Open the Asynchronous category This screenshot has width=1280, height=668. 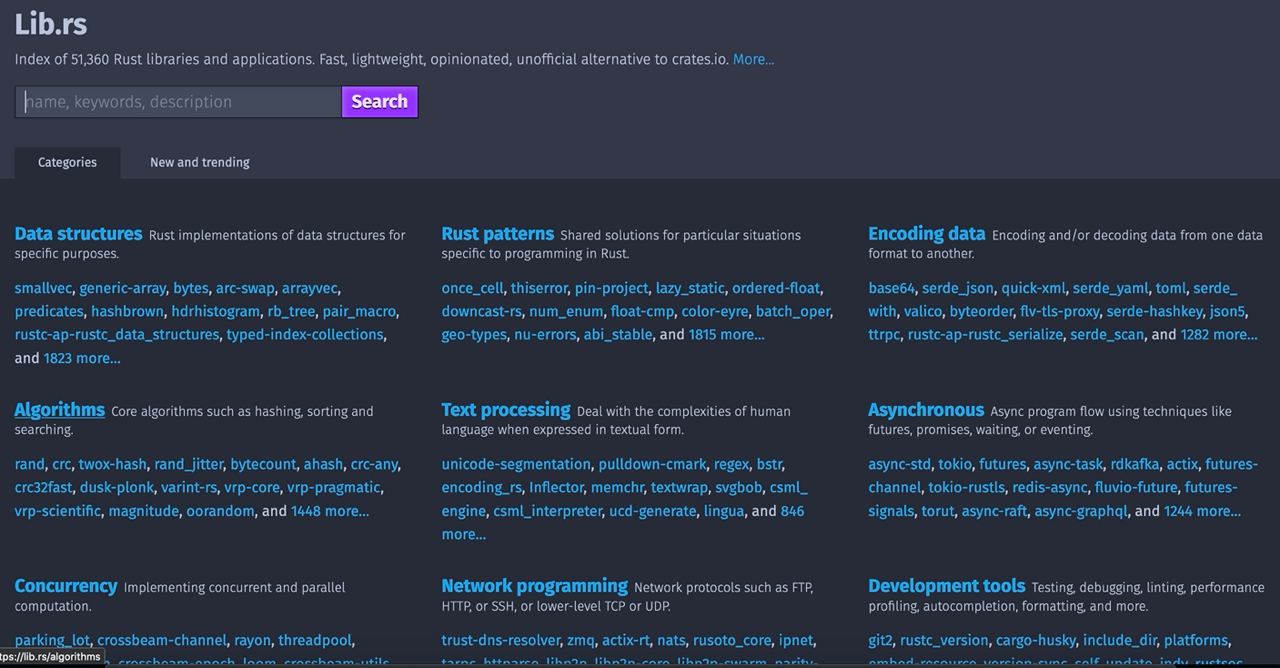(x=926, y=410)
